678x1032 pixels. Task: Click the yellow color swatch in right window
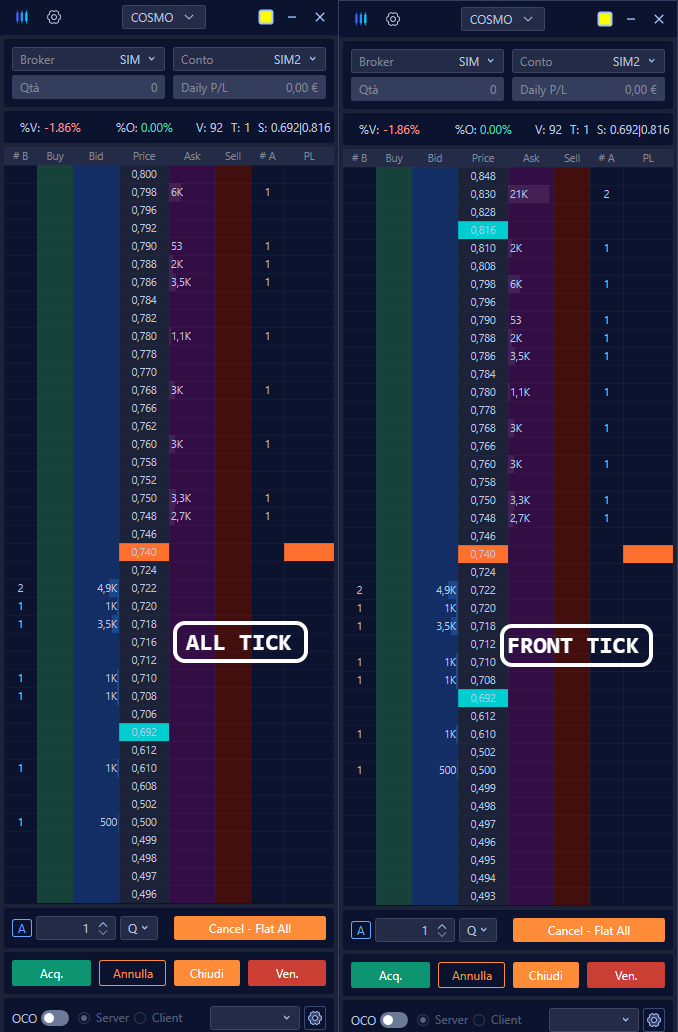605,19
